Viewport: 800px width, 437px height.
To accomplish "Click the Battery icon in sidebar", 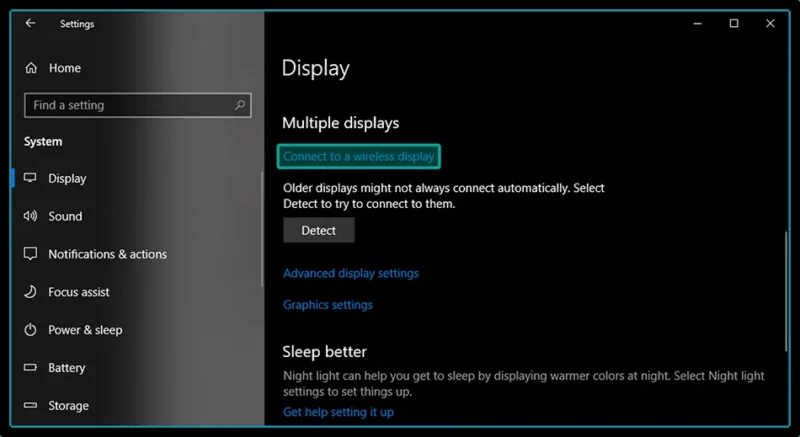I will [x=30, y=367].
